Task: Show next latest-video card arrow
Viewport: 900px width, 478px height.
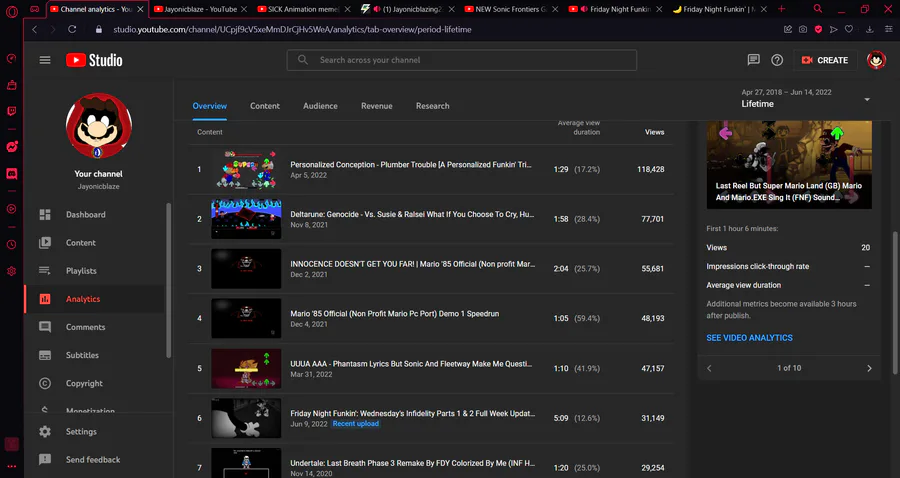Action: point(869,368)
